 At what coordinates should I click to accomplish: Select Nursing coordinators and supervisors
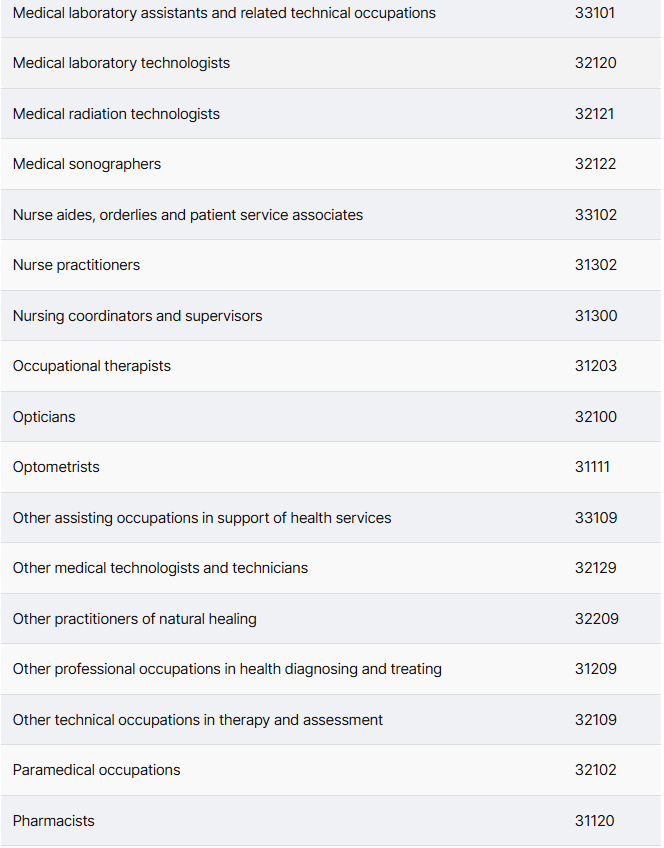pyautogui.click(x=137, y=316)
